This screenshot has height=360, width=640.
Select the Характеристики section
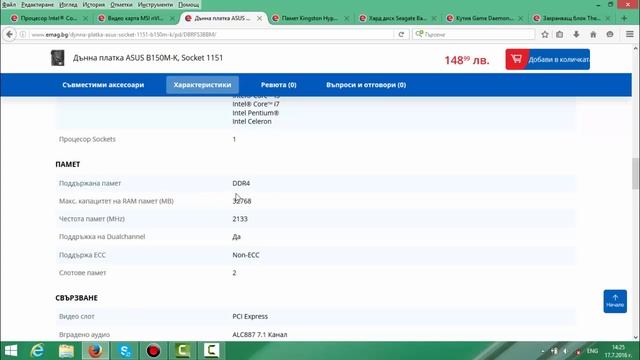(x=202, y=85)
